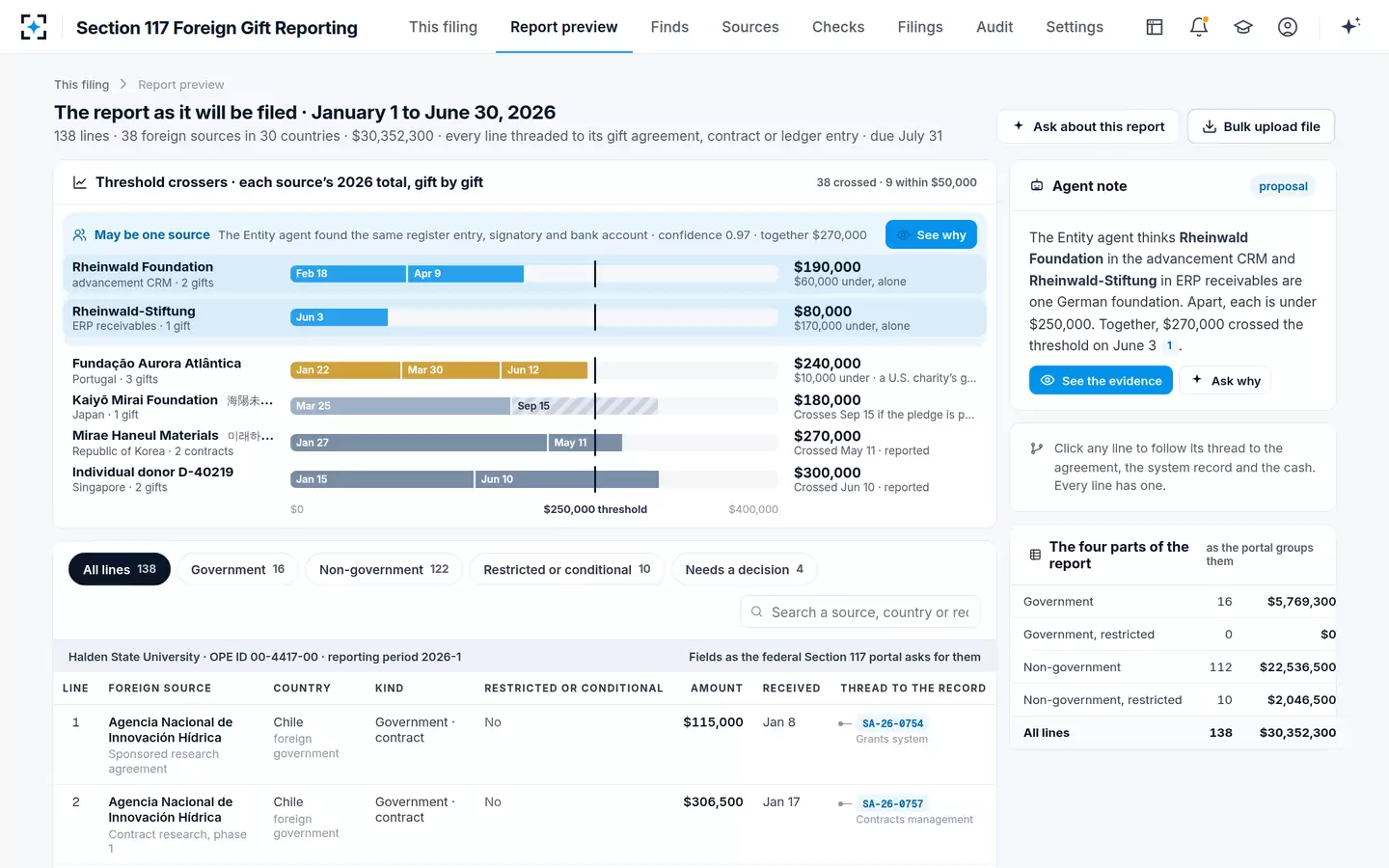Click the Apr 9 gift bar segment
This screenshot has height=868, width=1389.
[466, 274]
